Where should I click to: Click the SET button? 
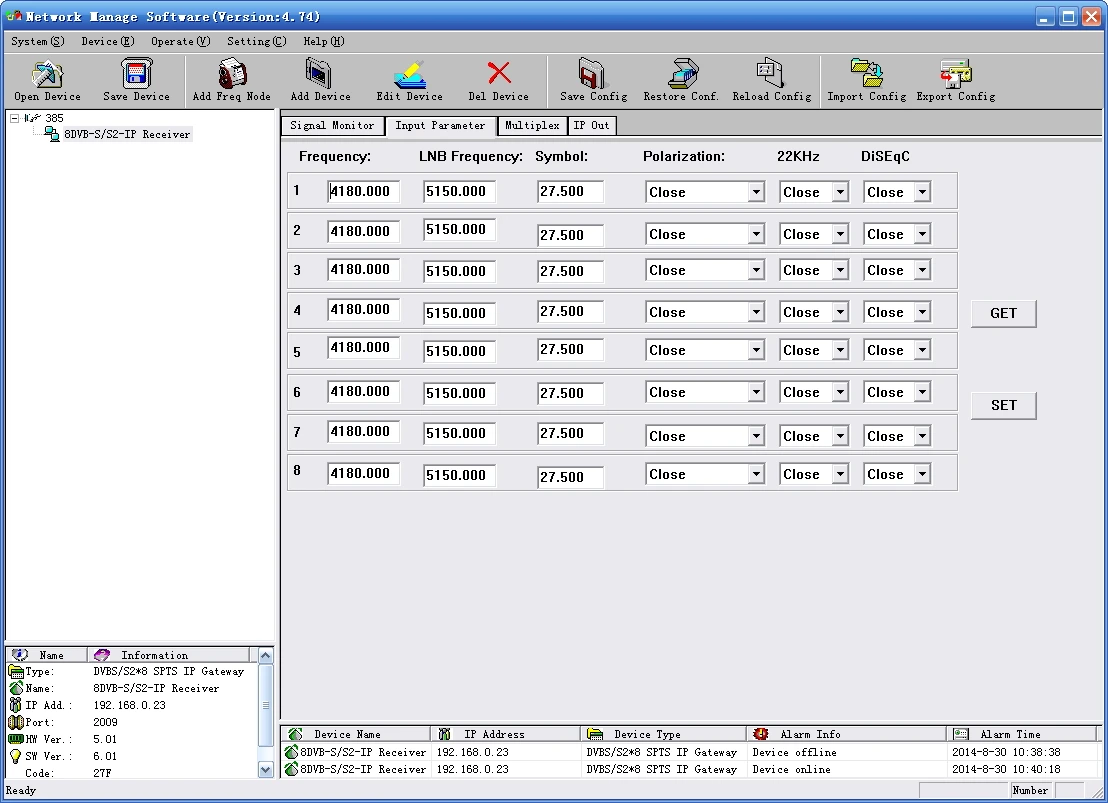(1003, 405)
